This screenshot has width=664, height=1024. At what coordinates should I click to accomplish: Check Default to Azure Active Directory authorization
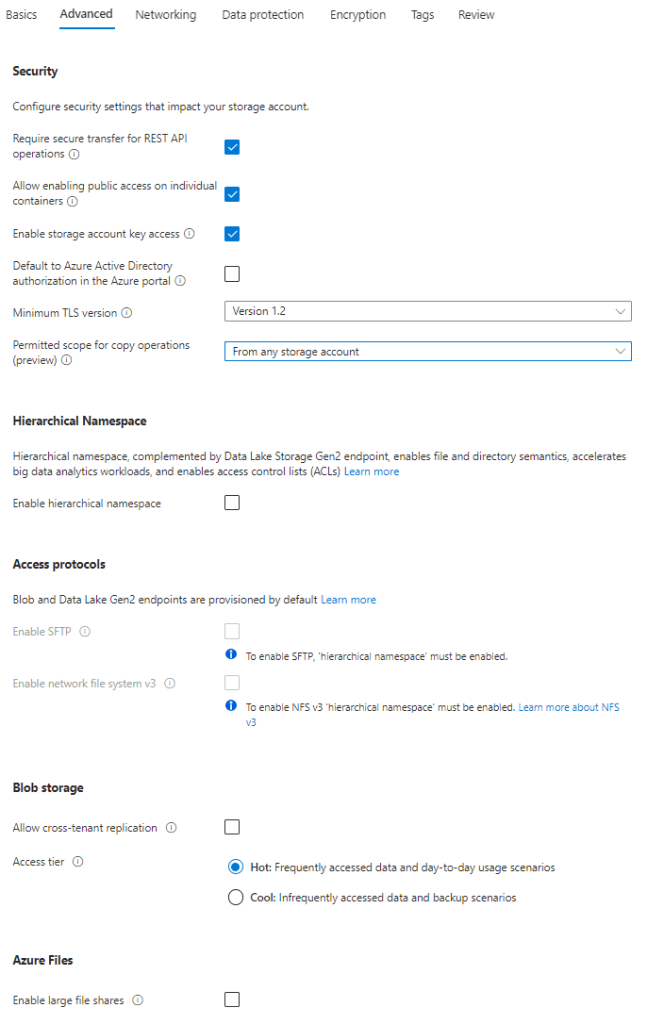(x=232, y=274)
